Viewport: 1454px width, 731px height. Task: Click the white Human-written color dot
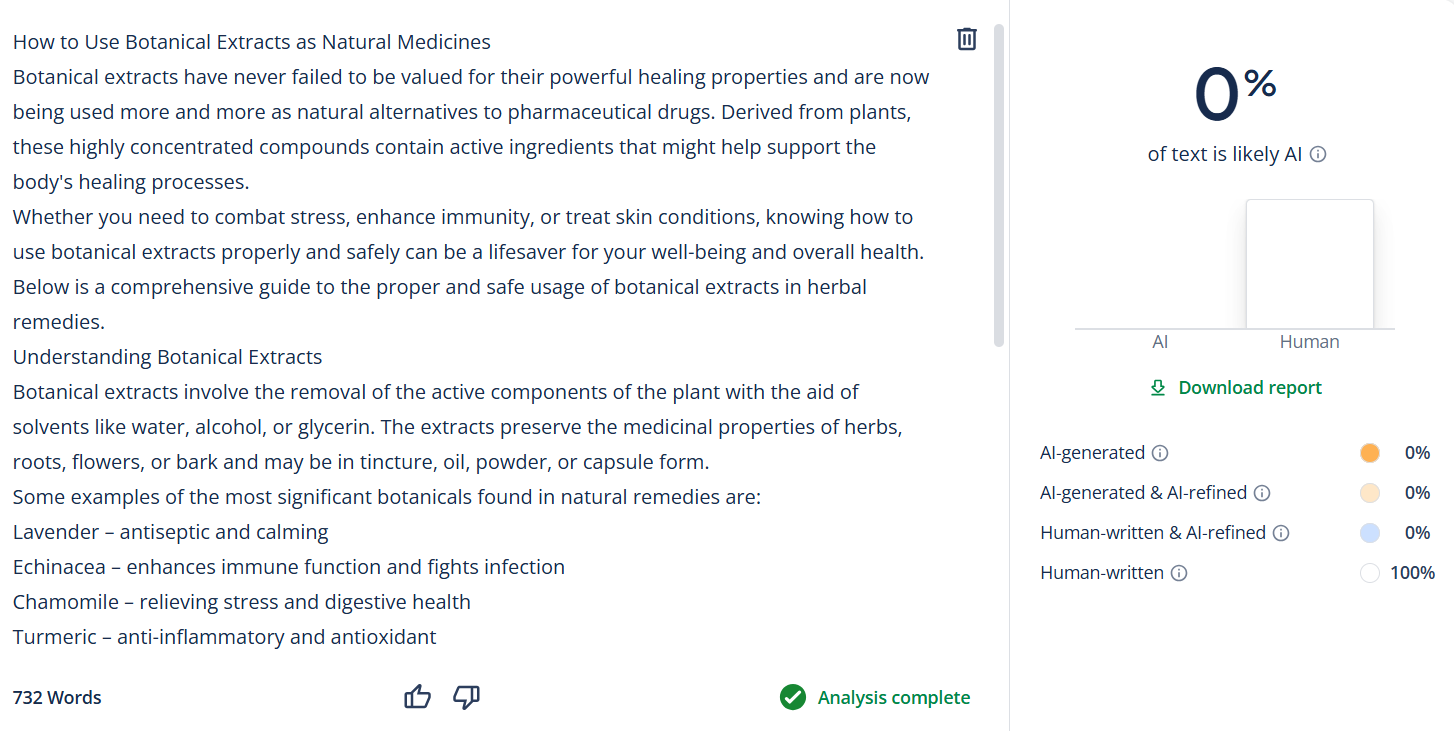click(1370, 573)
